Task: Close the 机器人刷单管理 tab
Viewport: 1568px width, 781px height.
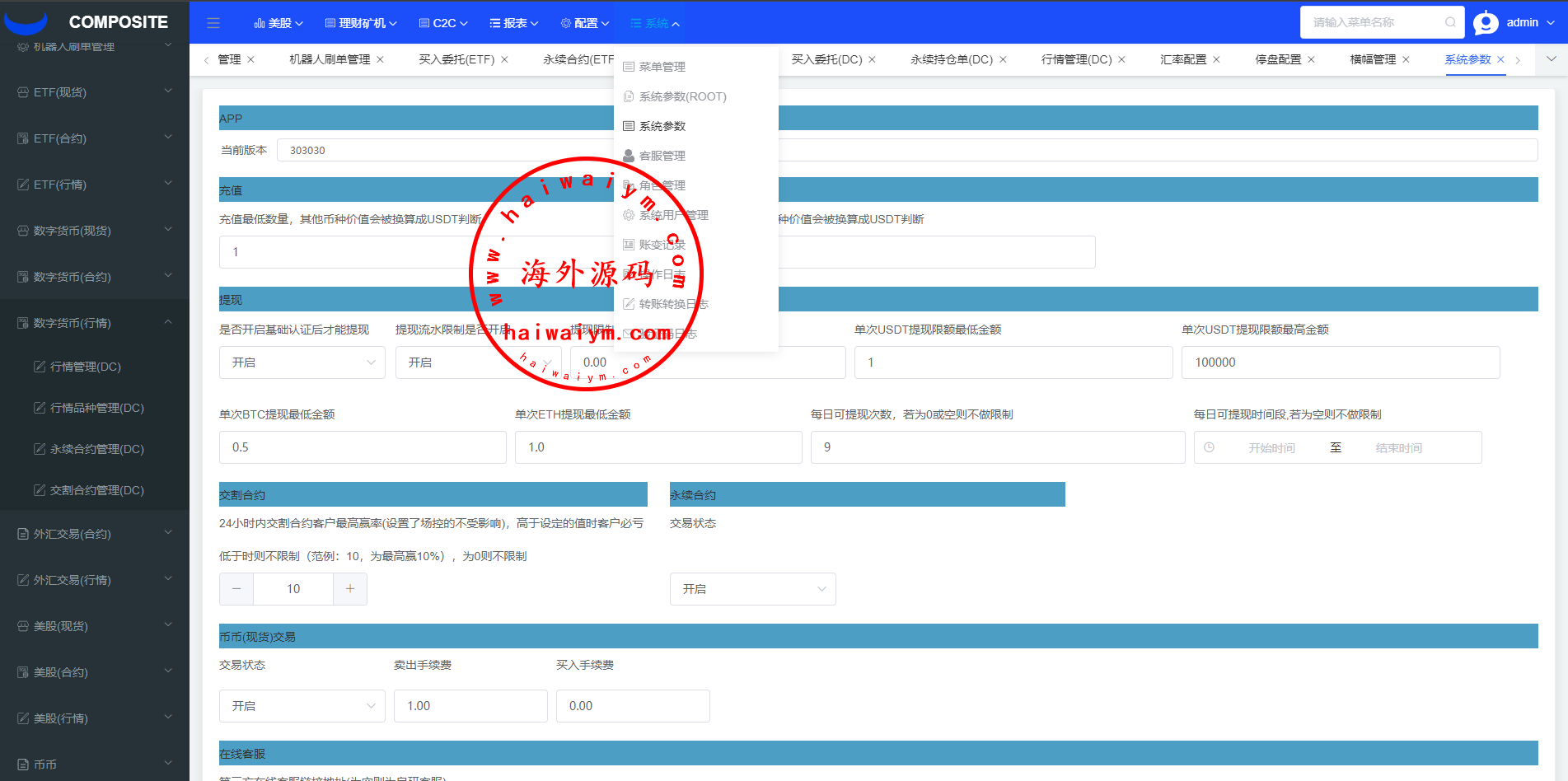Action: (x=380, y=59)
